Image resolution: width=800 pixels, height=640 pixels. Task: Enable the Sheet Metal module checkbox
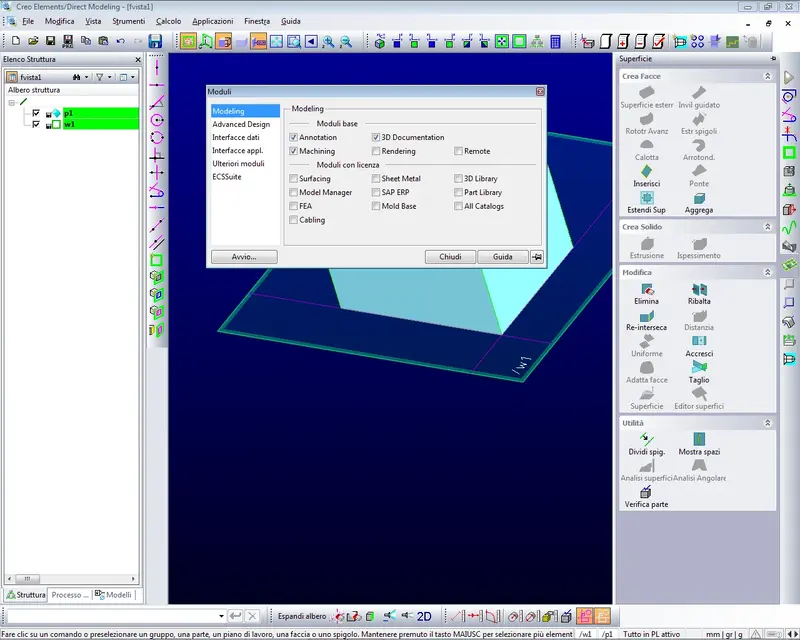point(376,179)
